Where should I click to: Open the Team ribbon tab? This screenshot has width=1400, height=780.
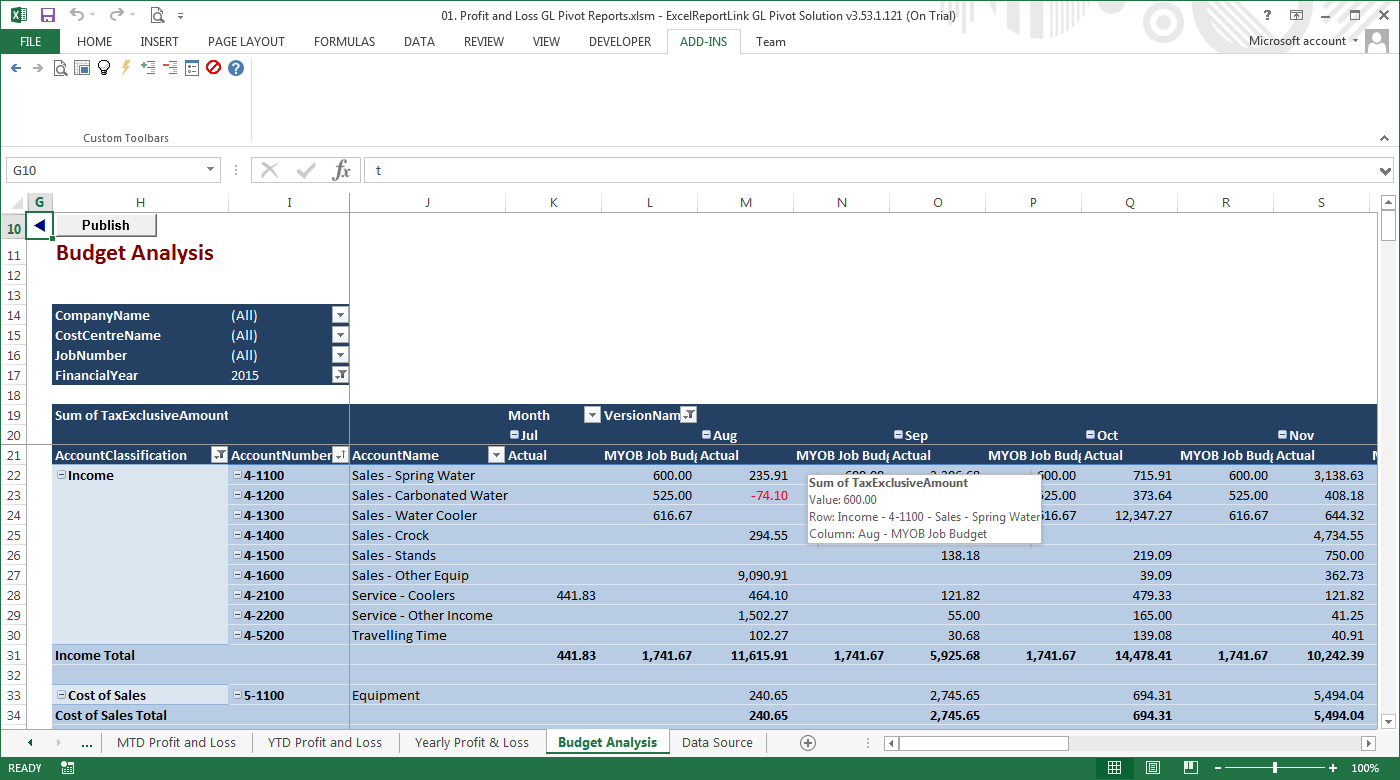(771, 41)
